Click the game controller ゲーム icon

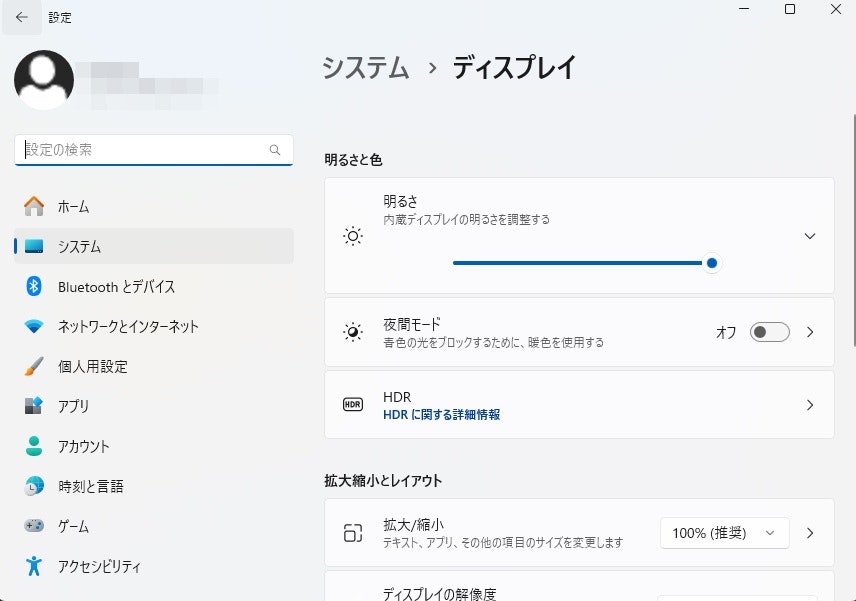click(x=34, y=526)
